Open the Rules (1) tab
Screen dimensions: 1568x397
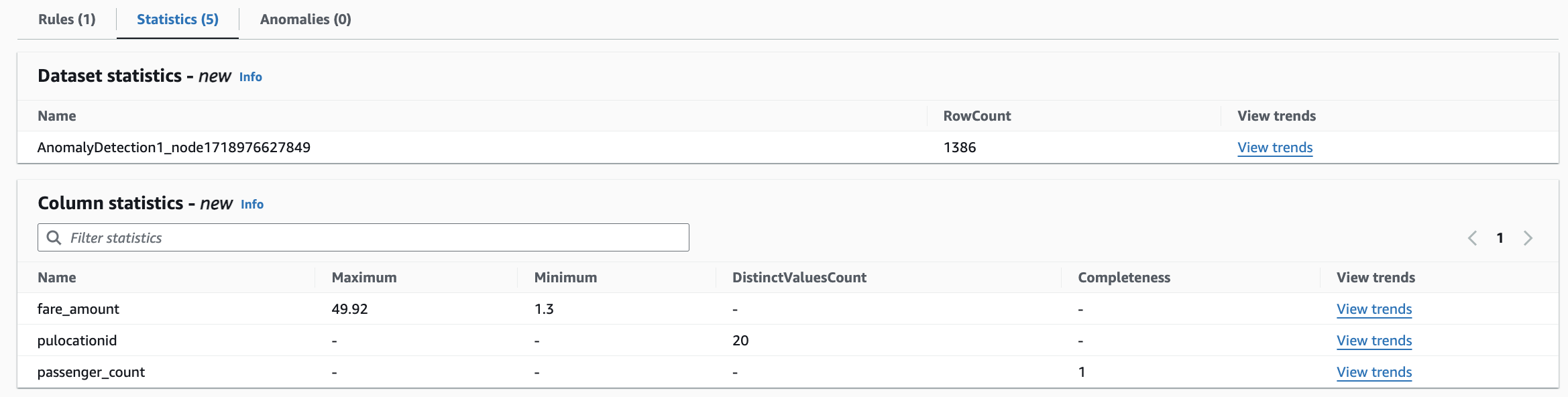point(67,19)
